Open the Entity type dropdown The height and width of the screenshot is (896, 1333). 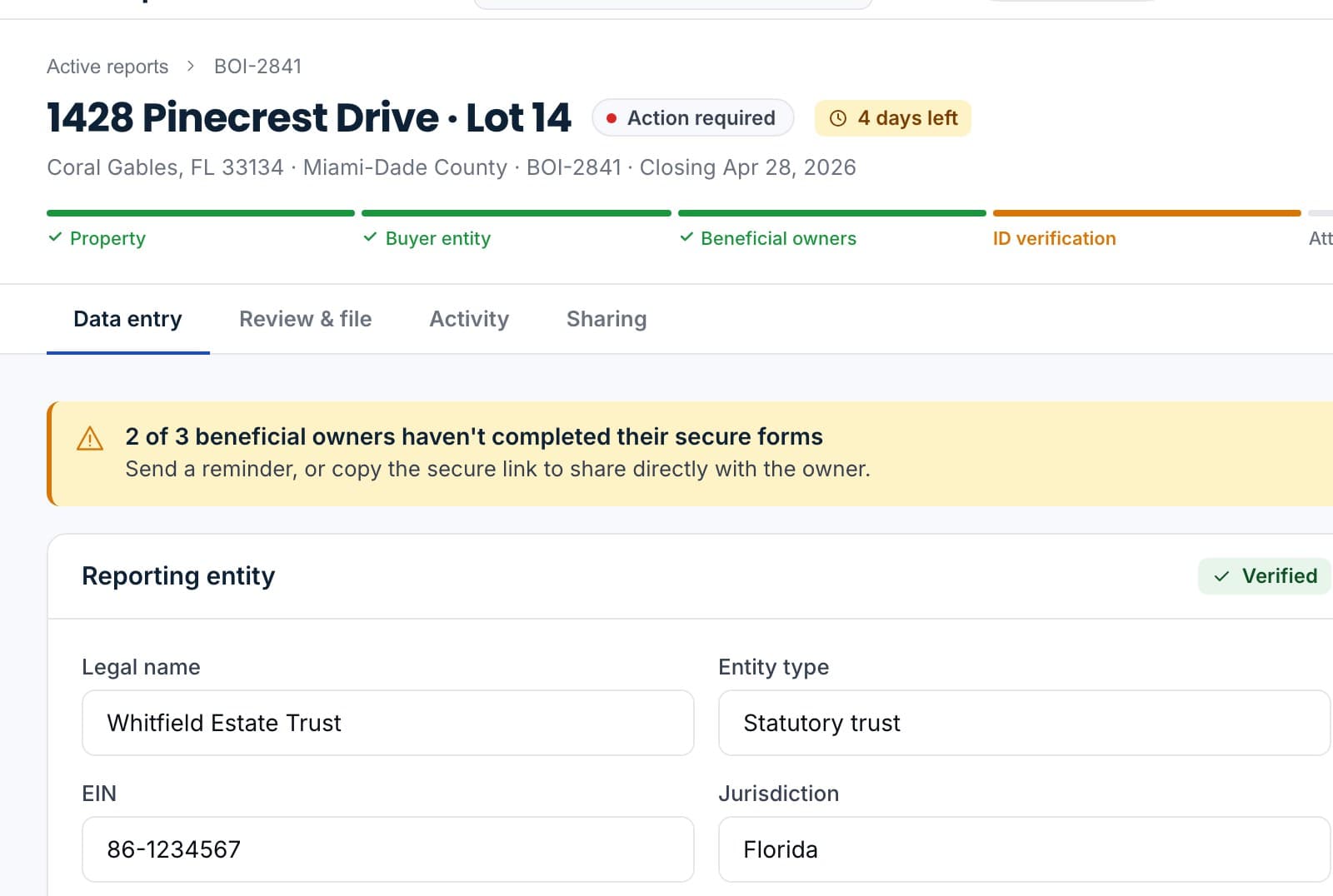coord(1024,723)
